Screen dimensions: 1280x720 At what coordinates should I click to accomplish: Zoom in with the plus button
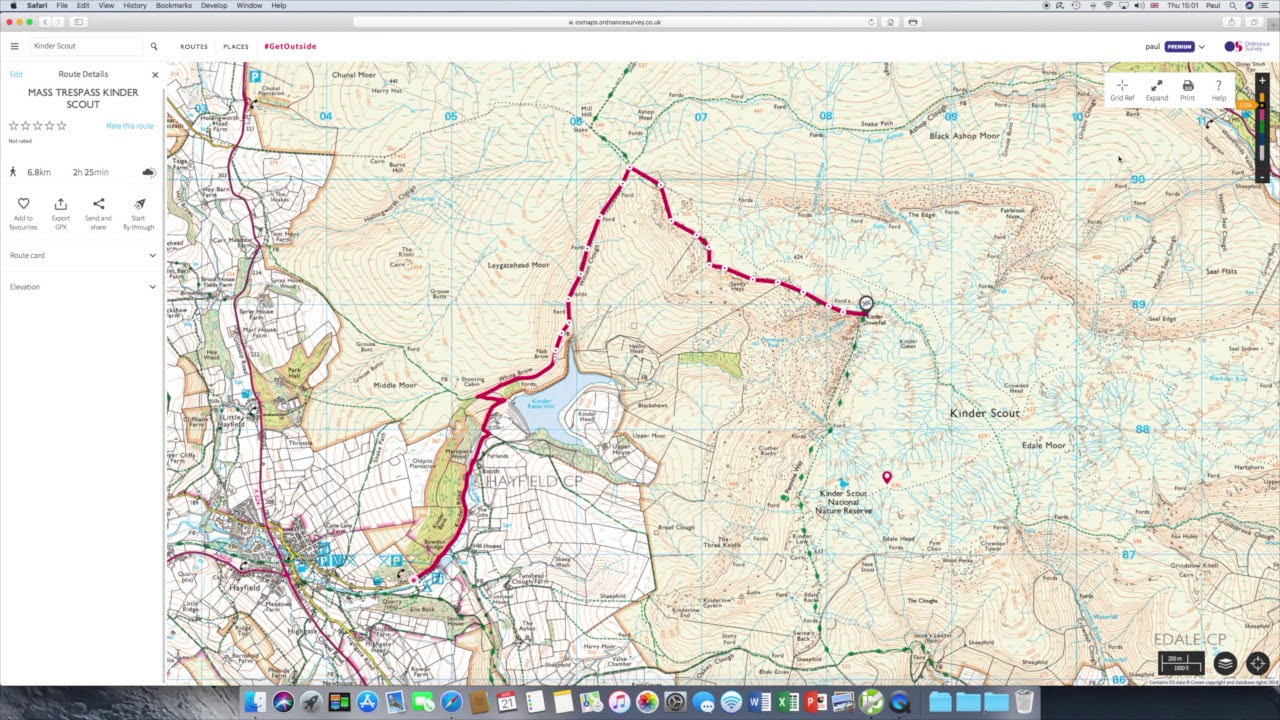pyautogui.click(x=1262, y=80)
